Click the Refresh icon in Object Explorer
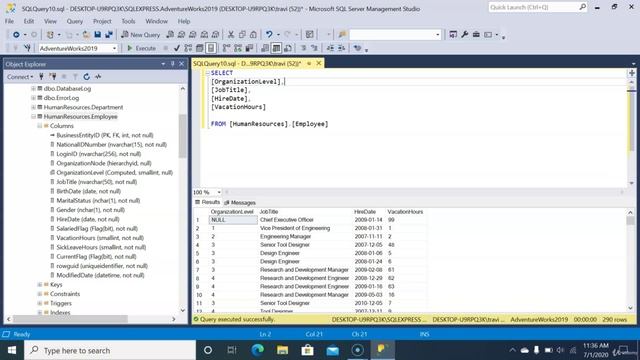This screenshot has width=640, height=360. click(x=87, y=77)
